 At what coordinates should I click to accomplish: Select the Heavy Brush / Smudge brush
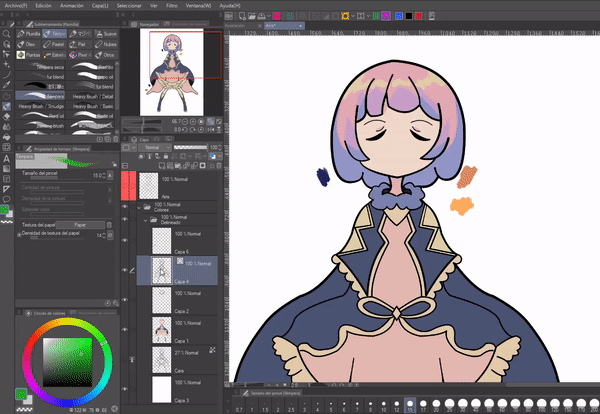[41, 106]
